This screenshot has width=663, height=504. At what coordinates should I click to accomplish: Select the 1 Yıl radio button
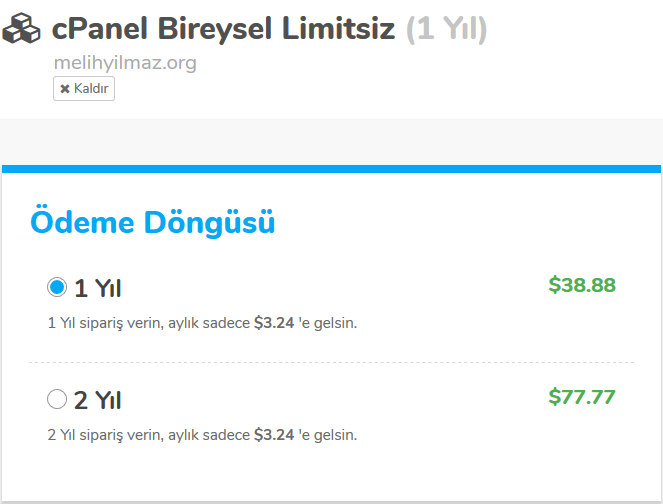(57, 288)
